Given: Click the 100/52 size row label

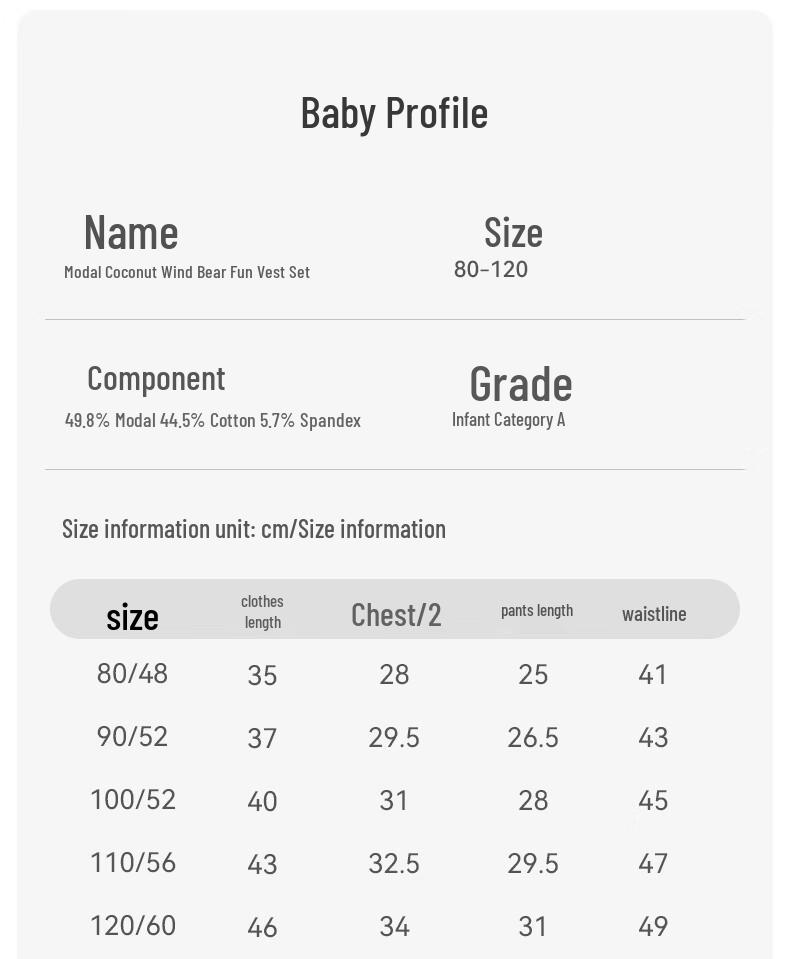Looking at the screenshot, I should pyautogui.click(x=133, y=799).
